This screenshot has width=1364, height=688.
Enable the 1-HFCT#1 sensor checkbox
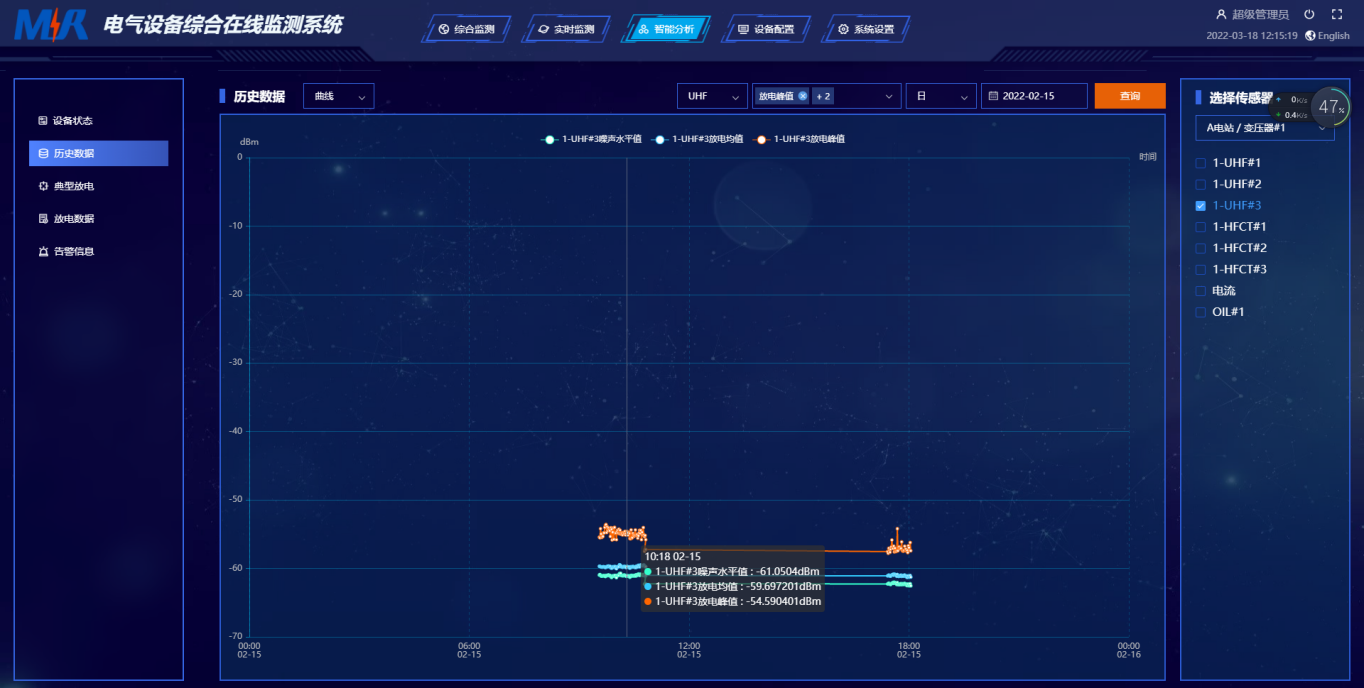point(1201,227)
